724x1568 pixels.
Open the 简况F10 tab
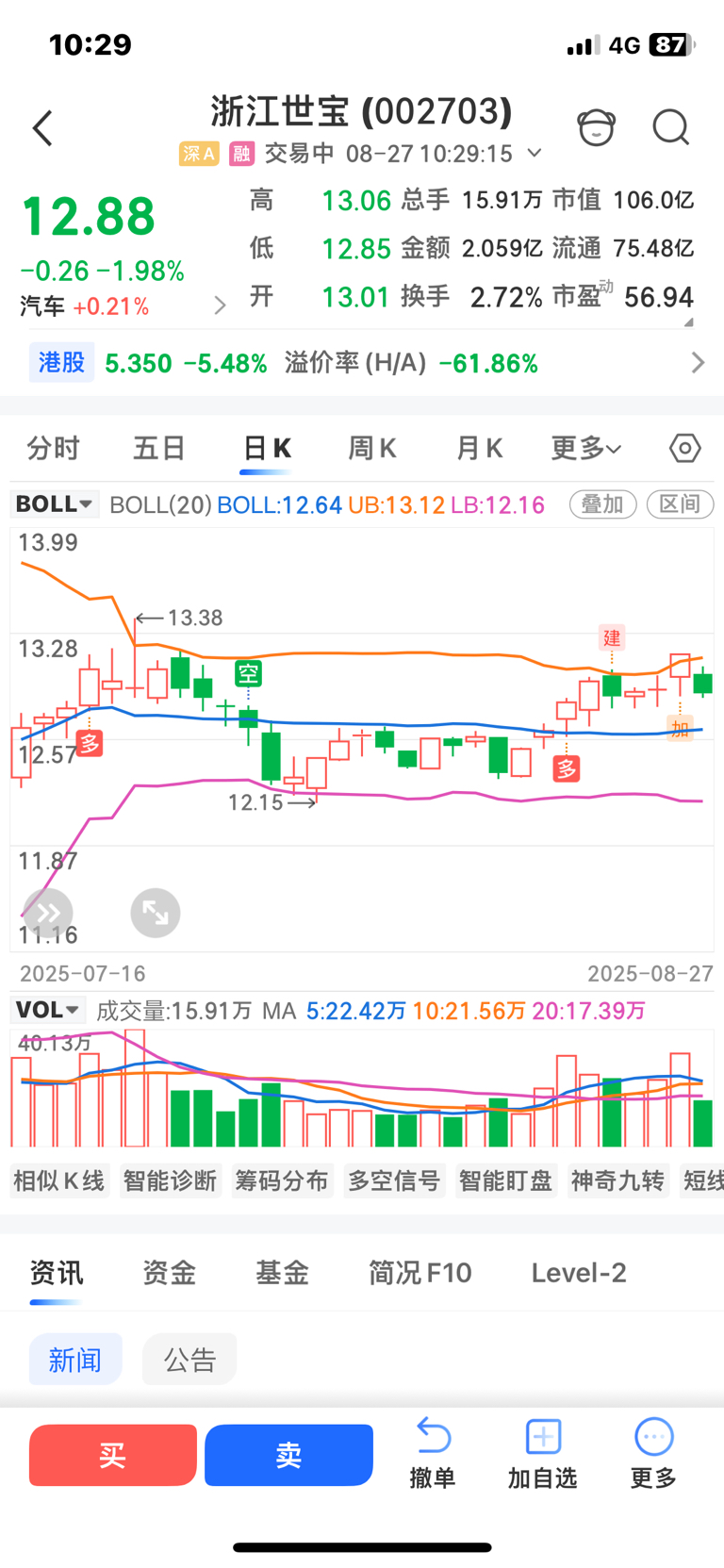coord(420,1273)
